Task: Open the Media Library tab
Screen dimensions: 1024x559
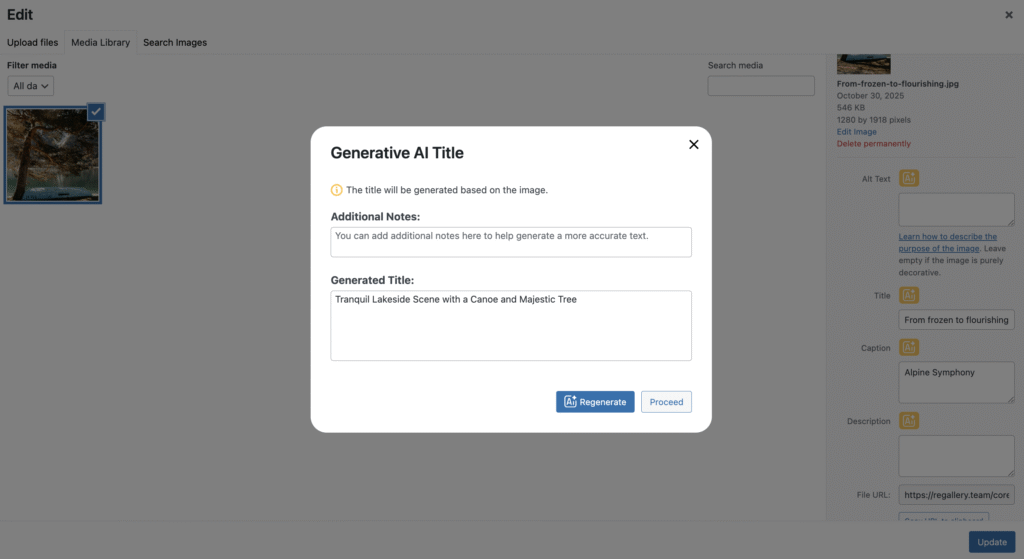Action: point(101,43)
